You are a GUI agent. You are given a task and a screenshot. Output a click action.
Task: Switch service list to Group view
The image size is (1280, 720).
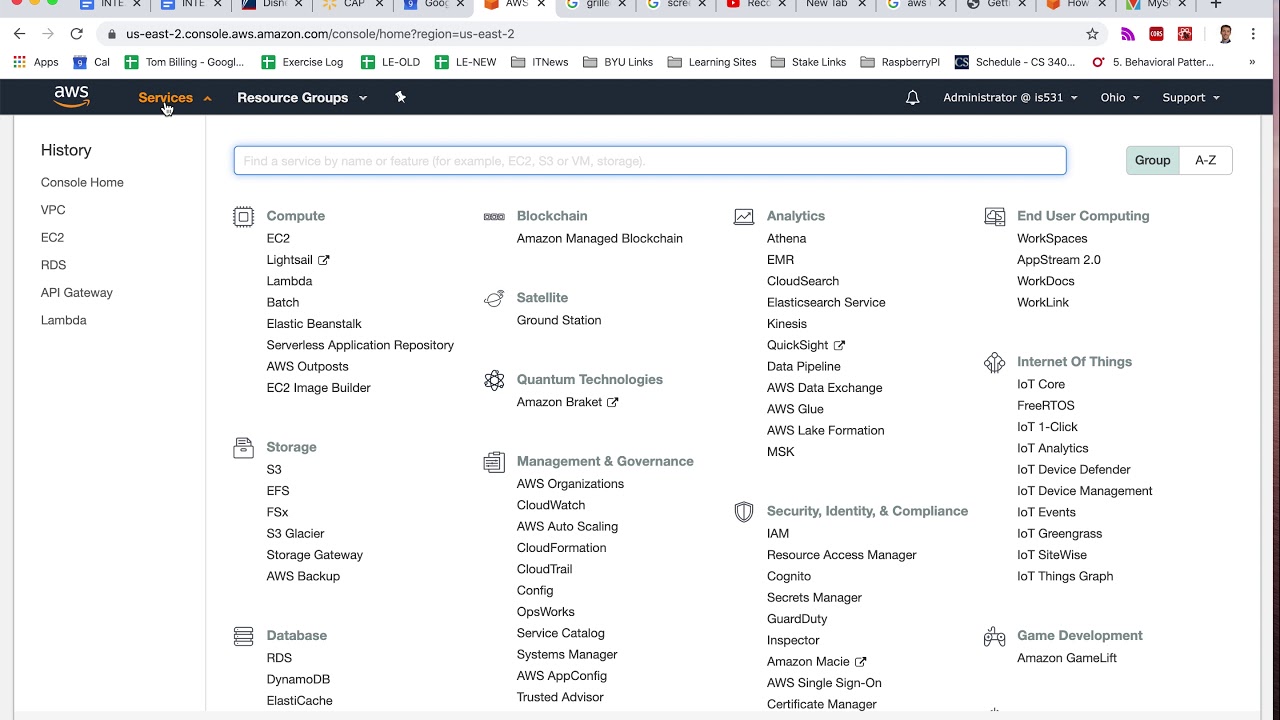point(1152,160)
